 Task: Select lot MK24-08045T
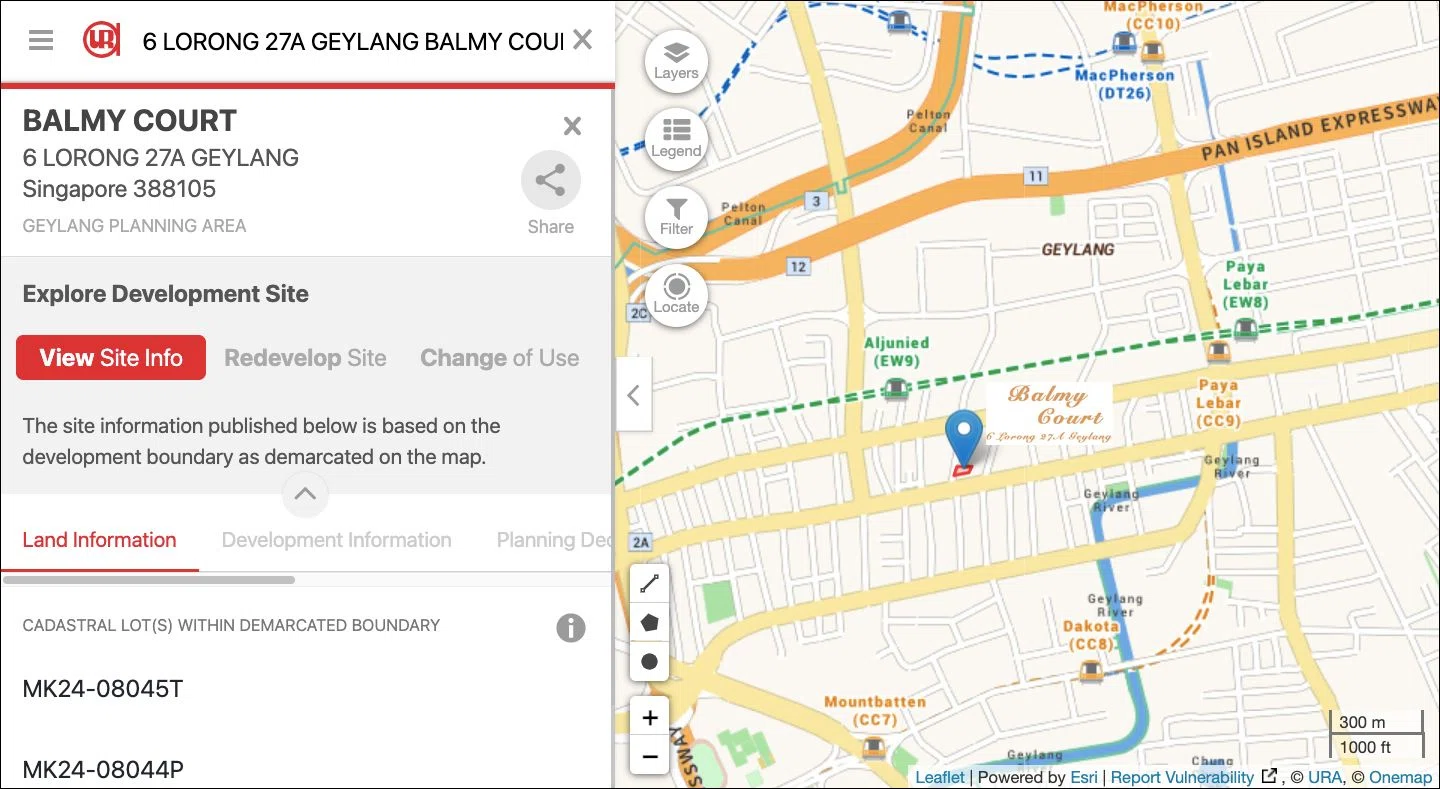tap(103, 689)
